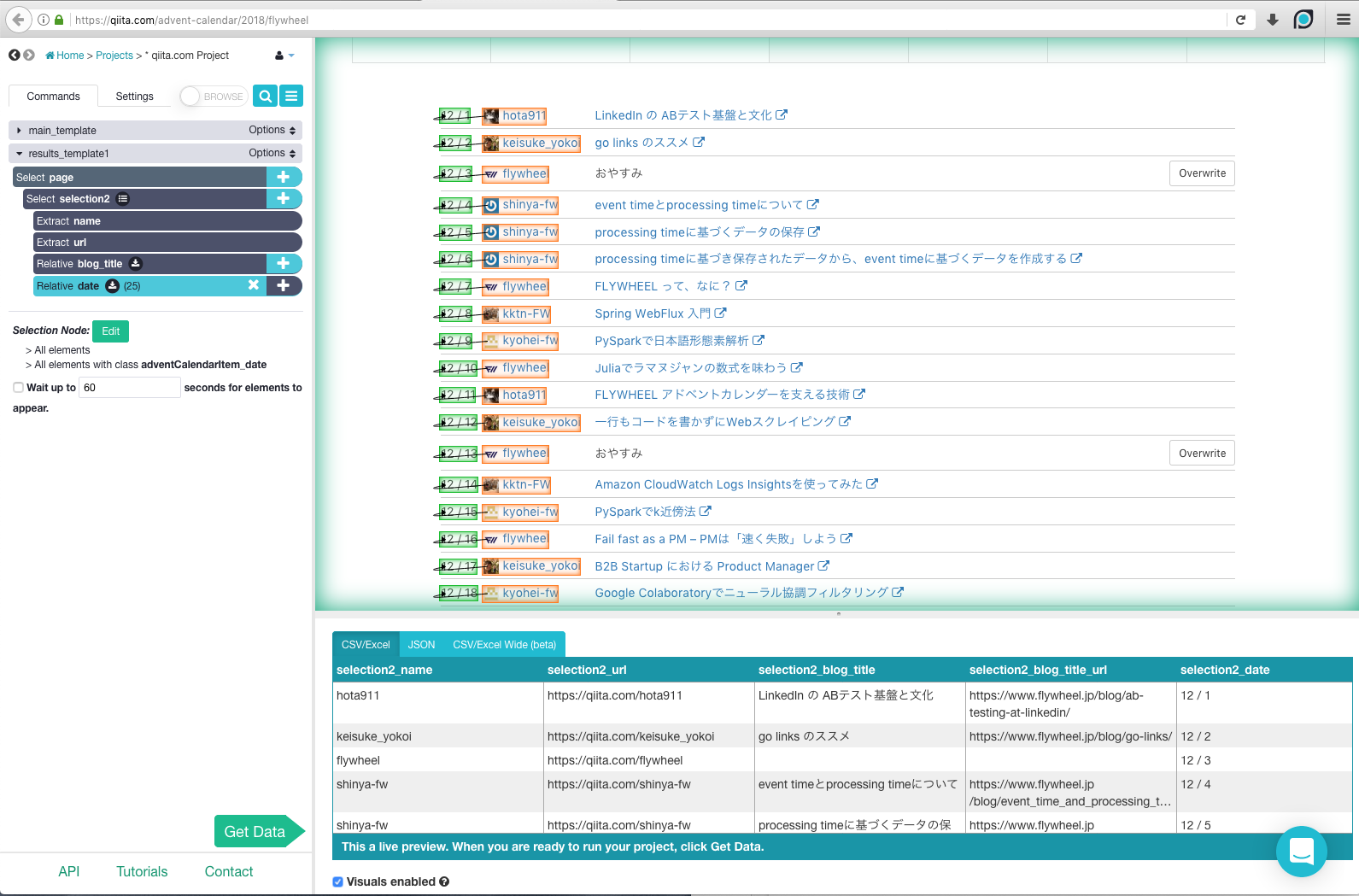
Task: Choose the All elements selector option
Action: 62,350
